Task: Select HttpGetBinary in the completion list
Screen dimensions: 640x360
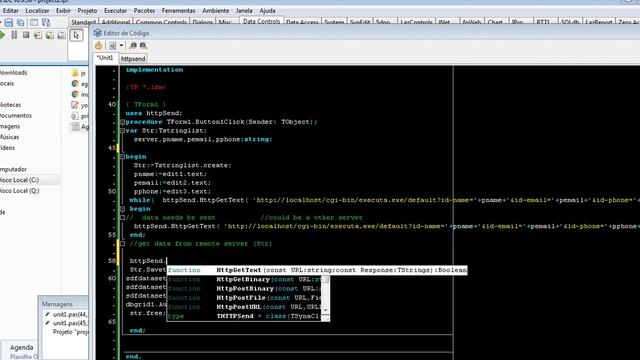Action: pos(244,280)
